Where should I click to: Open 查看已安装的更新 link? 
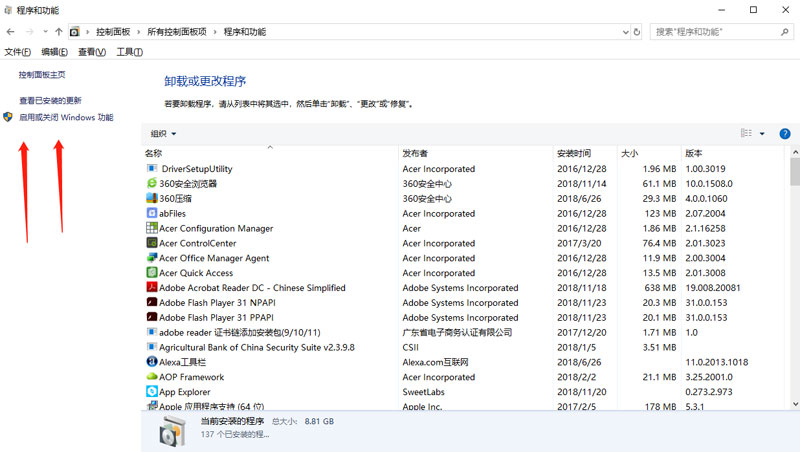pyautogui.click(x=51, y=100)
